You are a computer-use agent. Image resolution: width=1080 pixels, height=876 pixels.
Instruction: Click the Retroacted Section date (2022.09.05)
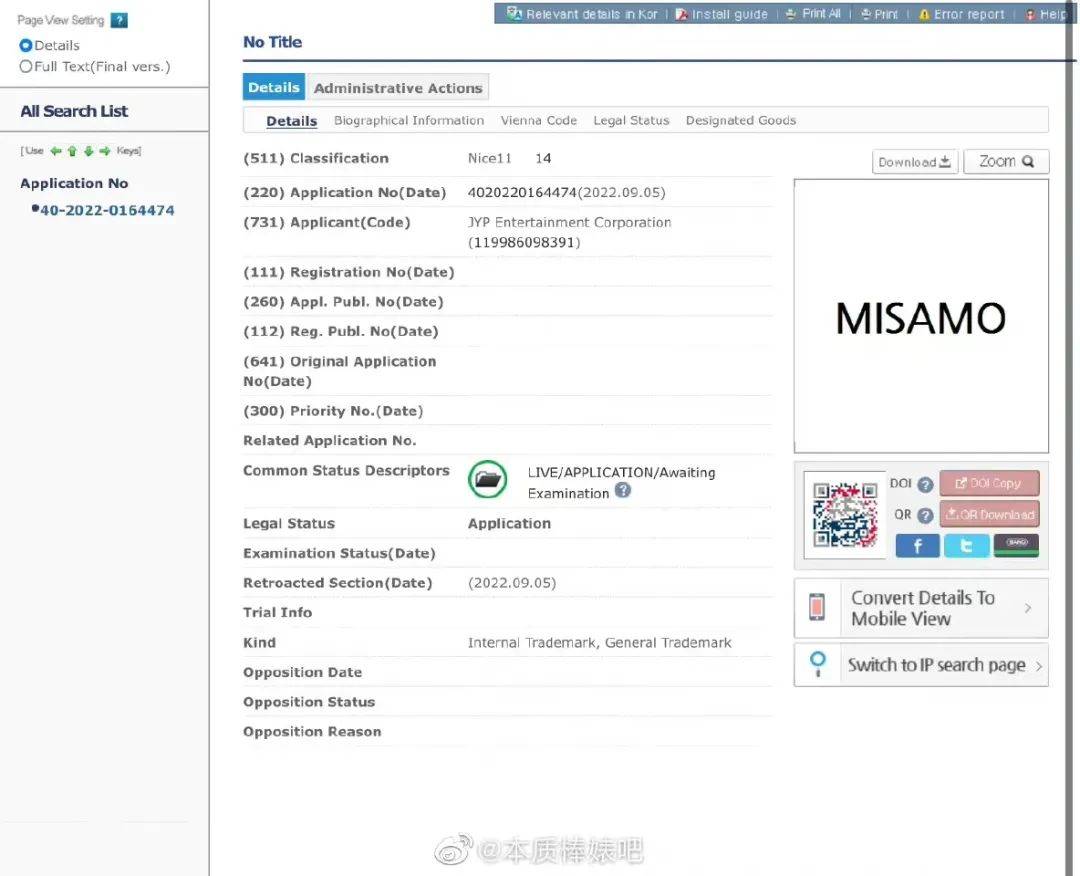pos(512,583)
